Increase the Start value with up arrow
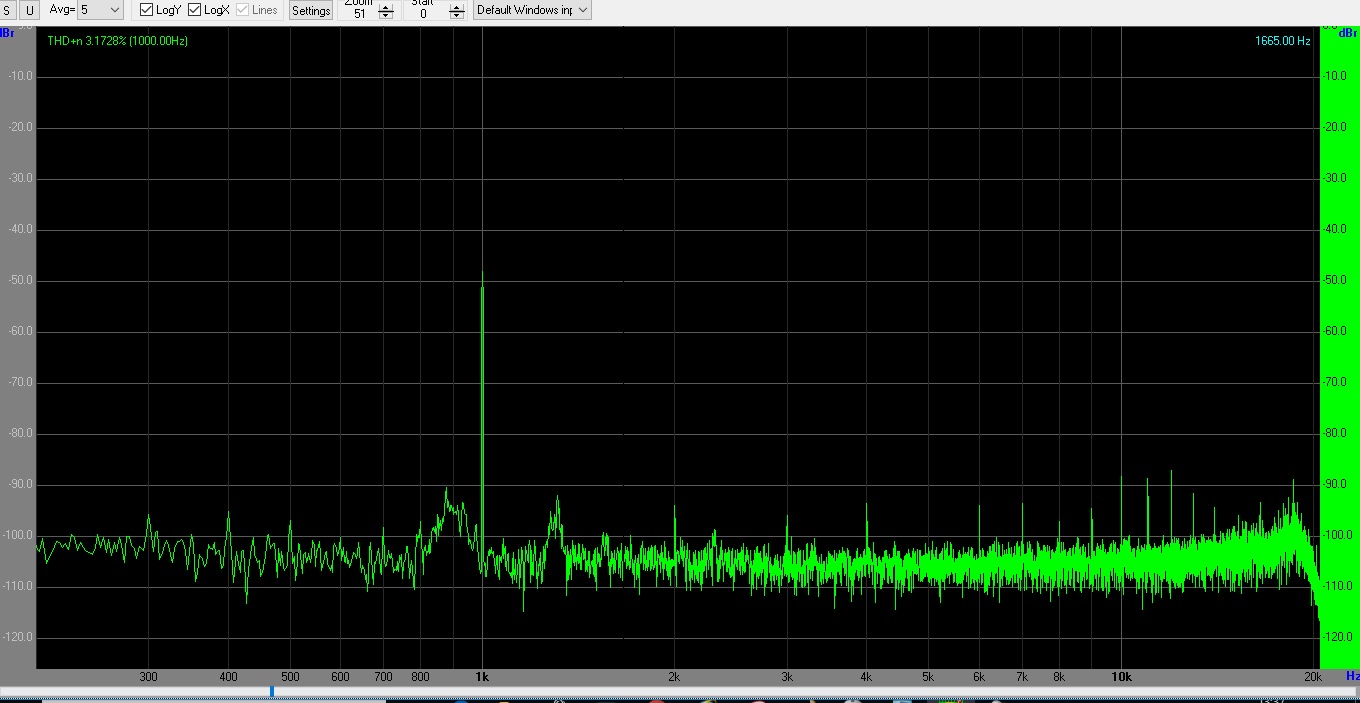The width and height of the screenshot is (1360, 703). pyautogui.click(x=457, y=8)
